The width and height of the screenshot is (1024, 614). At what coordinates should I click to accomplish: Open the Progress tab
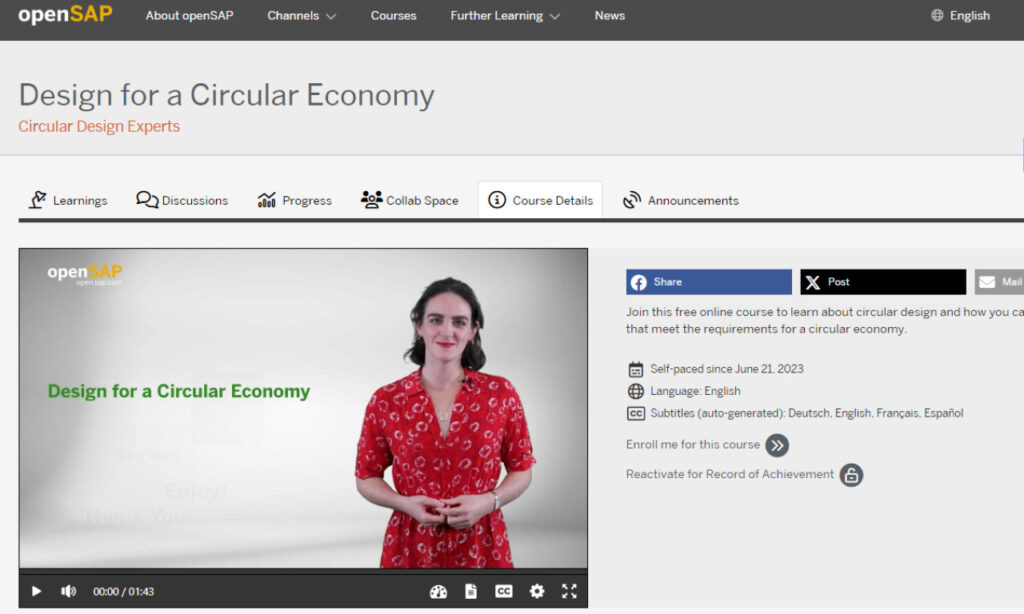pyautogui.click(x=295, y=200)
